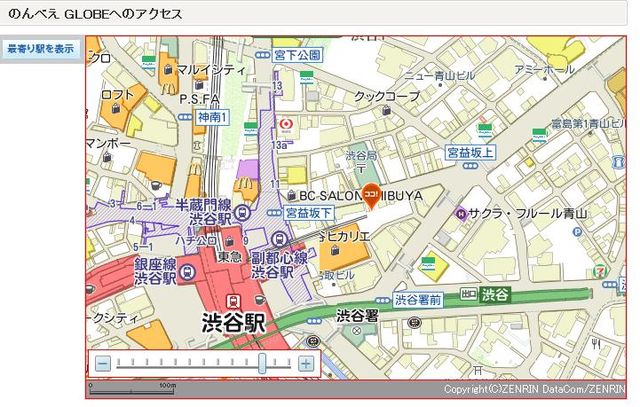
Task: Click the orange ココ location pin
Action: (370, 197)
